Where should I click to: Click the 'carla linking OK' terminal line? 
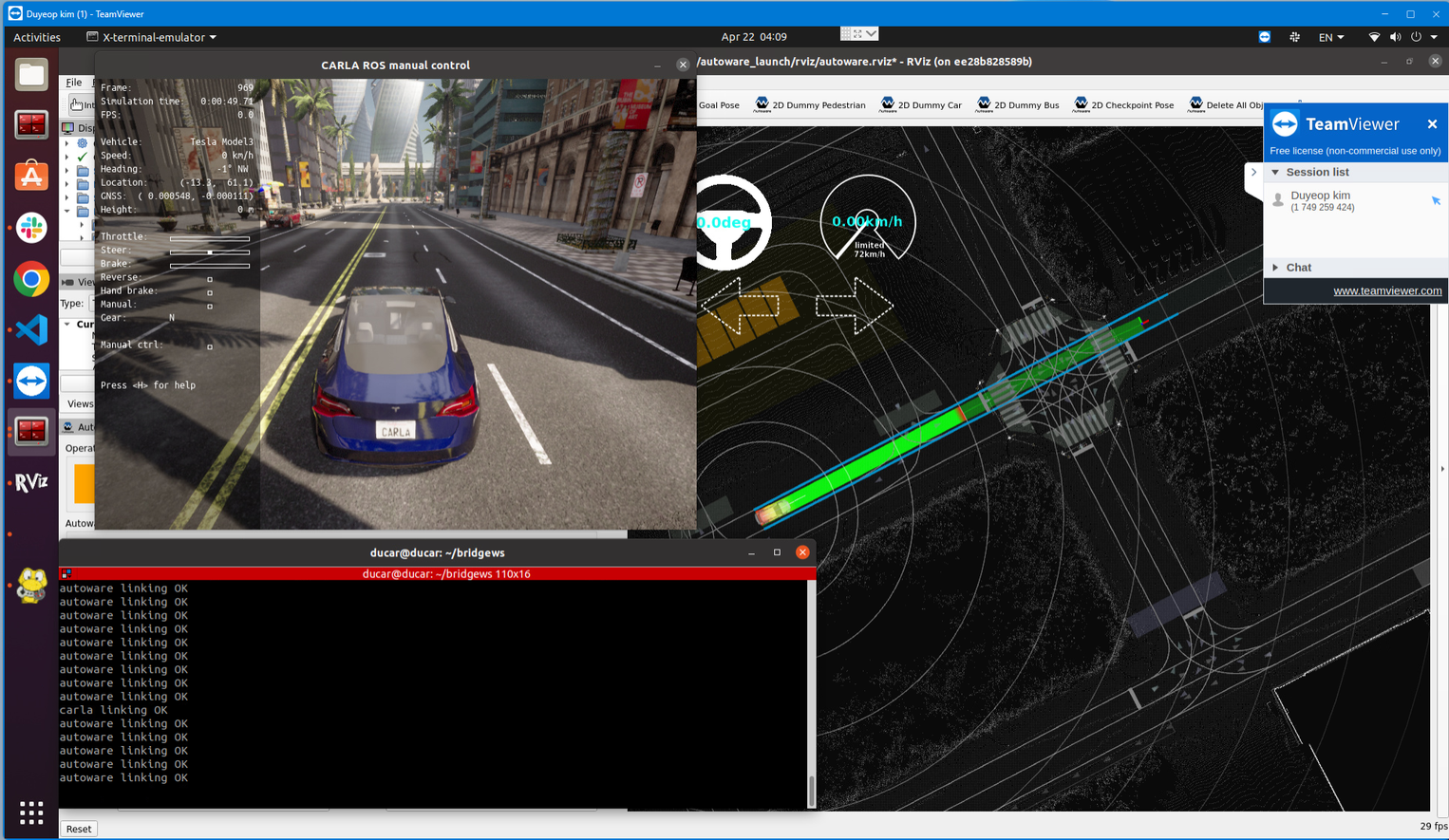(113, 710)
